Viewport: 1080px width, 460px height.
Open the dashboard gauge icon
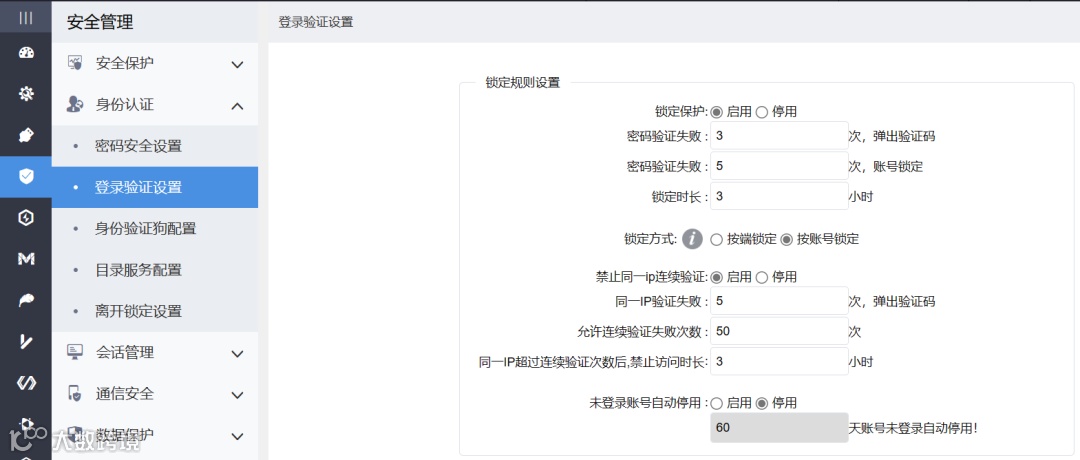tap(25, 54)
